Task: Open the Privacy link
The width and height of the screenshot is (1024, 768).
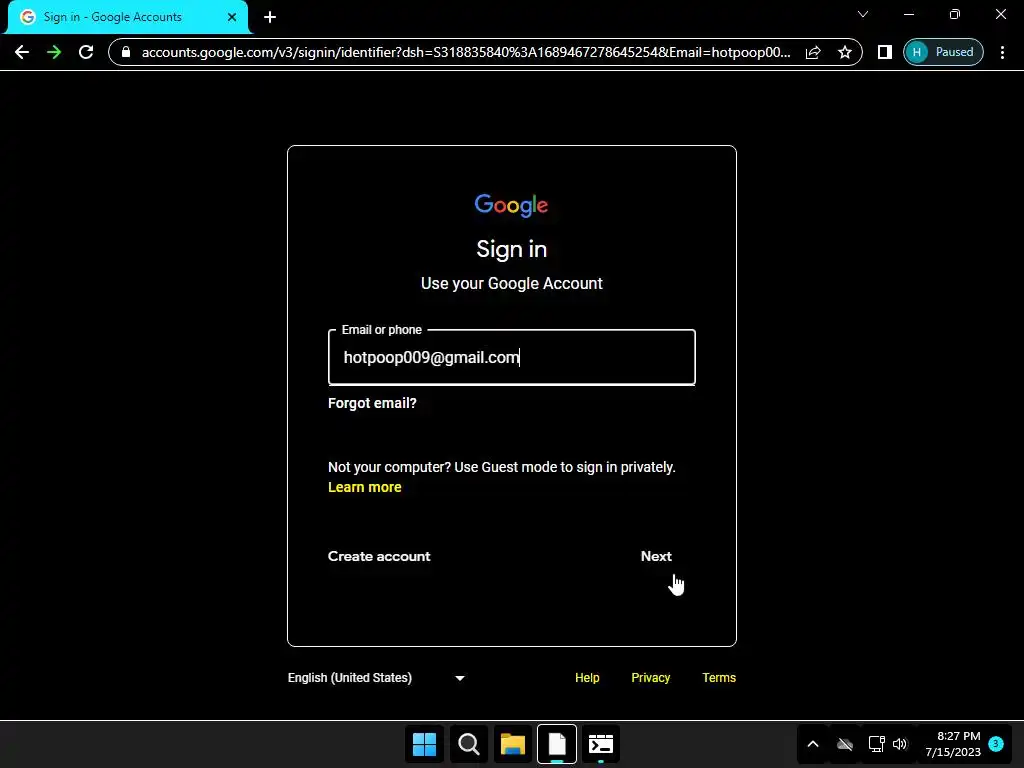Action: tap(650, 678)
